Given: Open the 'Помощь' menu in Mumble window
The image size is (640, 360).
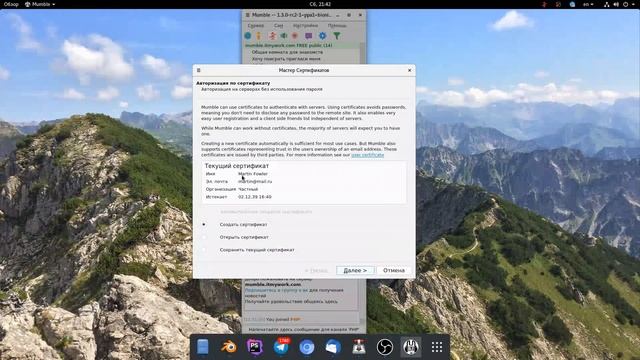Looking at the screenshot, I should click(337, 25).
